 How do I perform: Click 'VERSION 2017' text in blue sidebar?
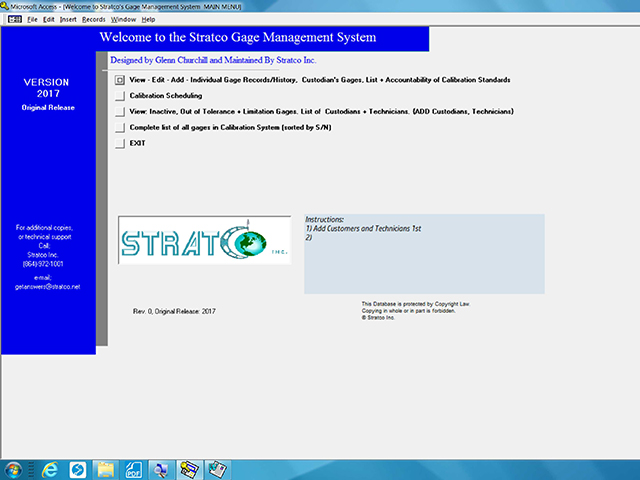click(x=47, y=88)
